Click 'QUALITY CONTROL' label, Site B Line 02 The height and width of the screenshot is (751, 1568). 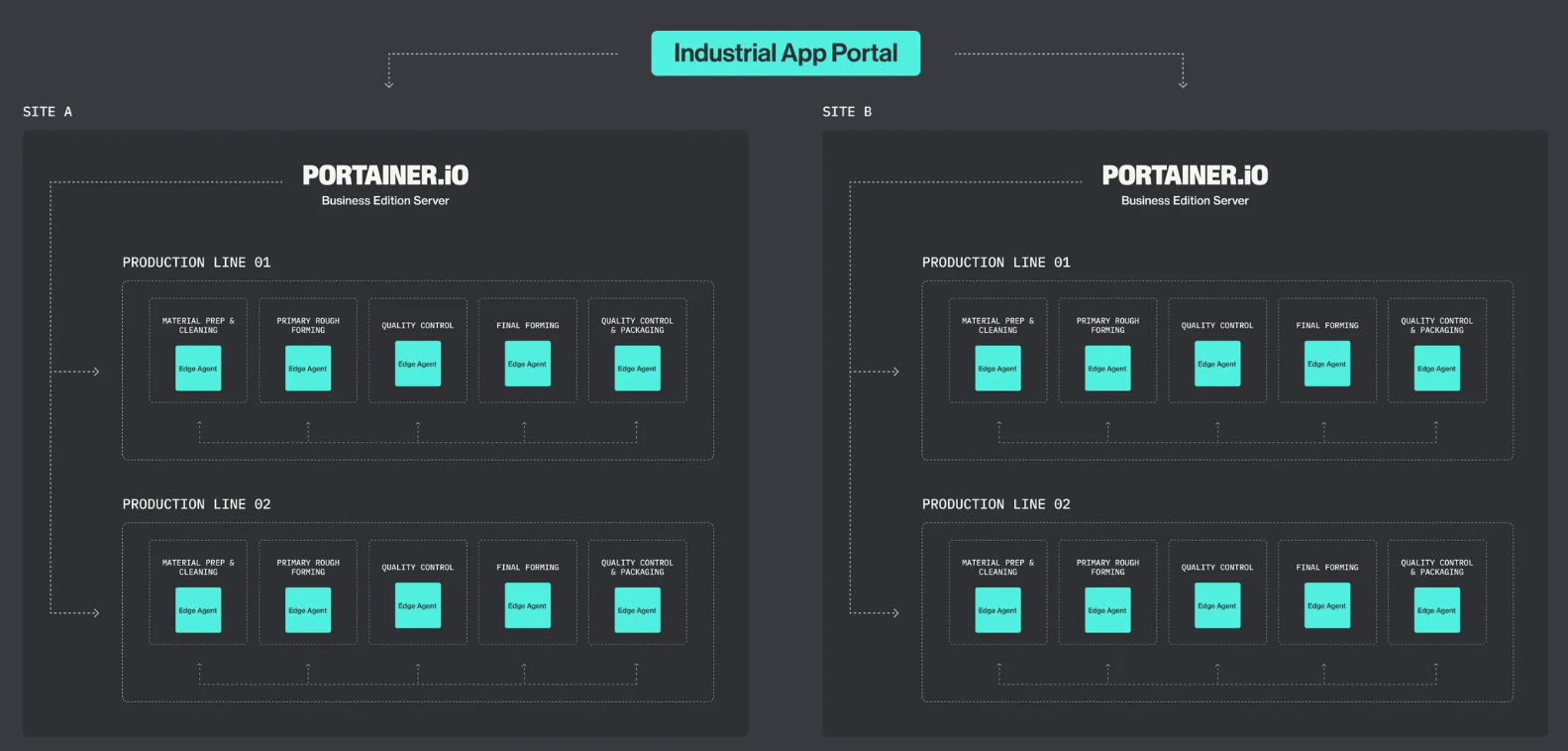coord(1217,568)
